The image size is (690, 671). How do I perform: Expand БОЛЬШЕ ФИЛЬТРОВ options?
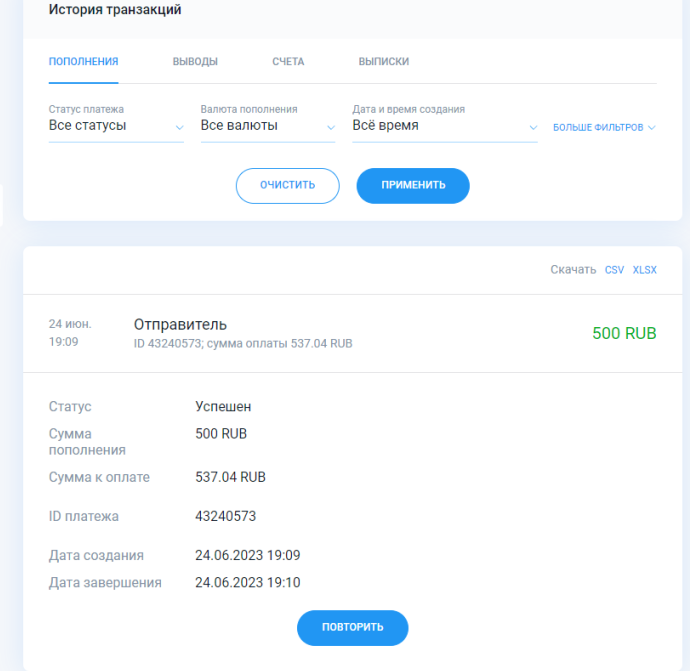pyautogui.click(x=604, y=128)
